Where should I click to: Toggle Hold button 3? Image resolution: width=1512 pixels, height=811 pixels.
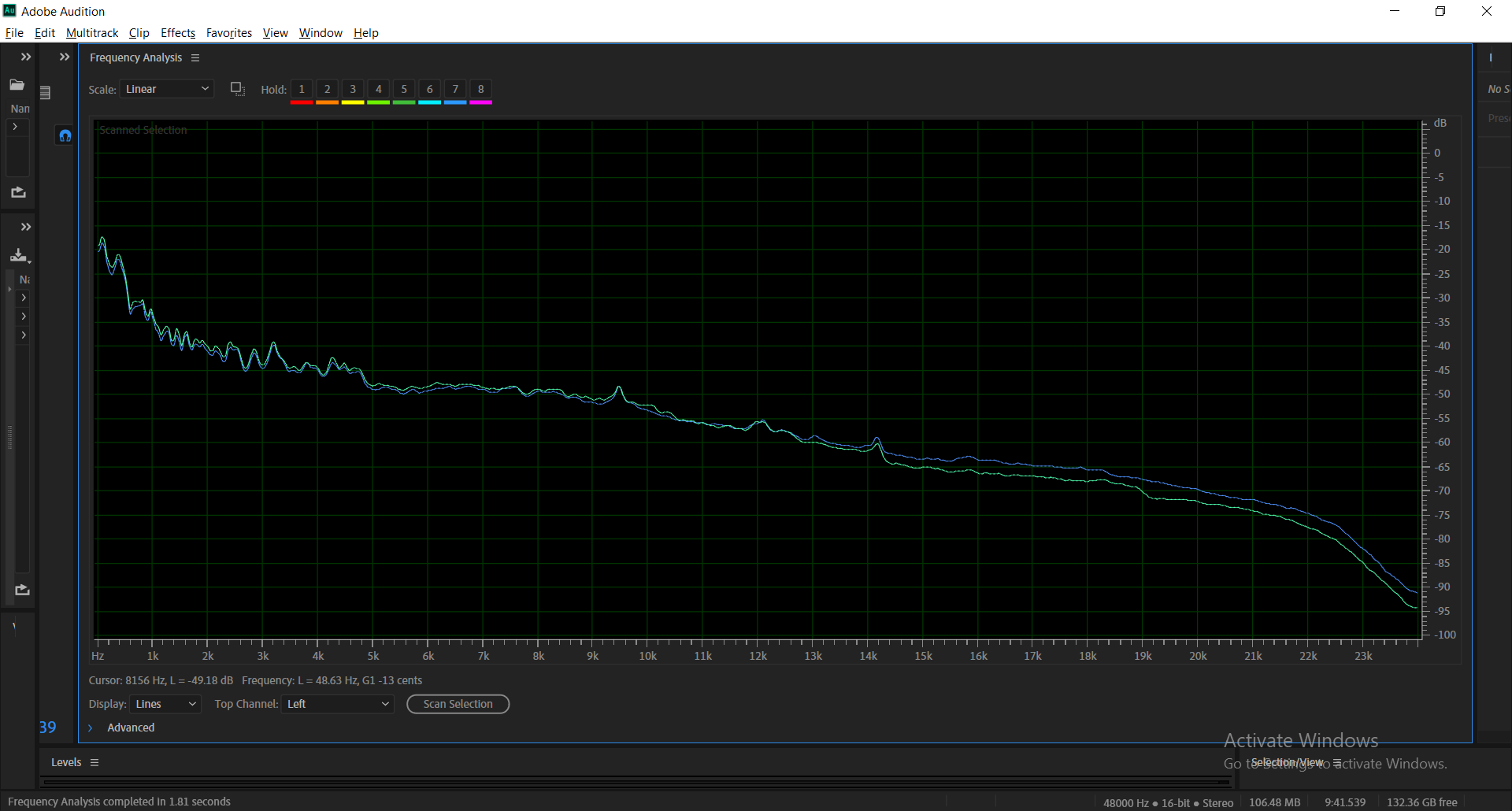(x=353, y=89)
